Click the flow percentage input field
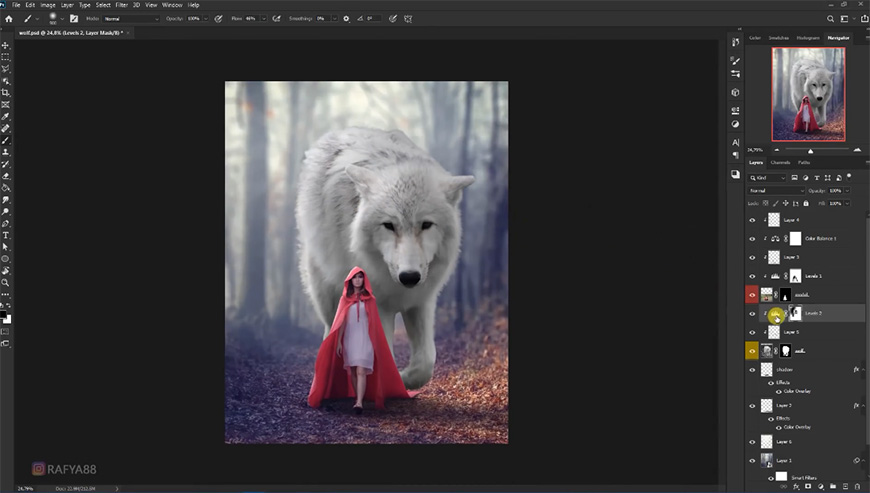 coord(251,19)
